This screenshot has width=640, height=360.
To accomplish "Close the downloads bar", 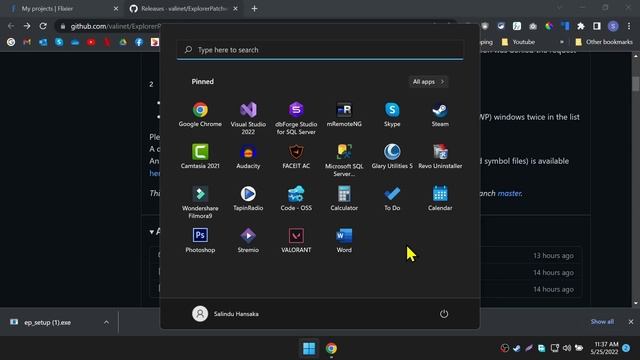I will [x=631, y=322].
